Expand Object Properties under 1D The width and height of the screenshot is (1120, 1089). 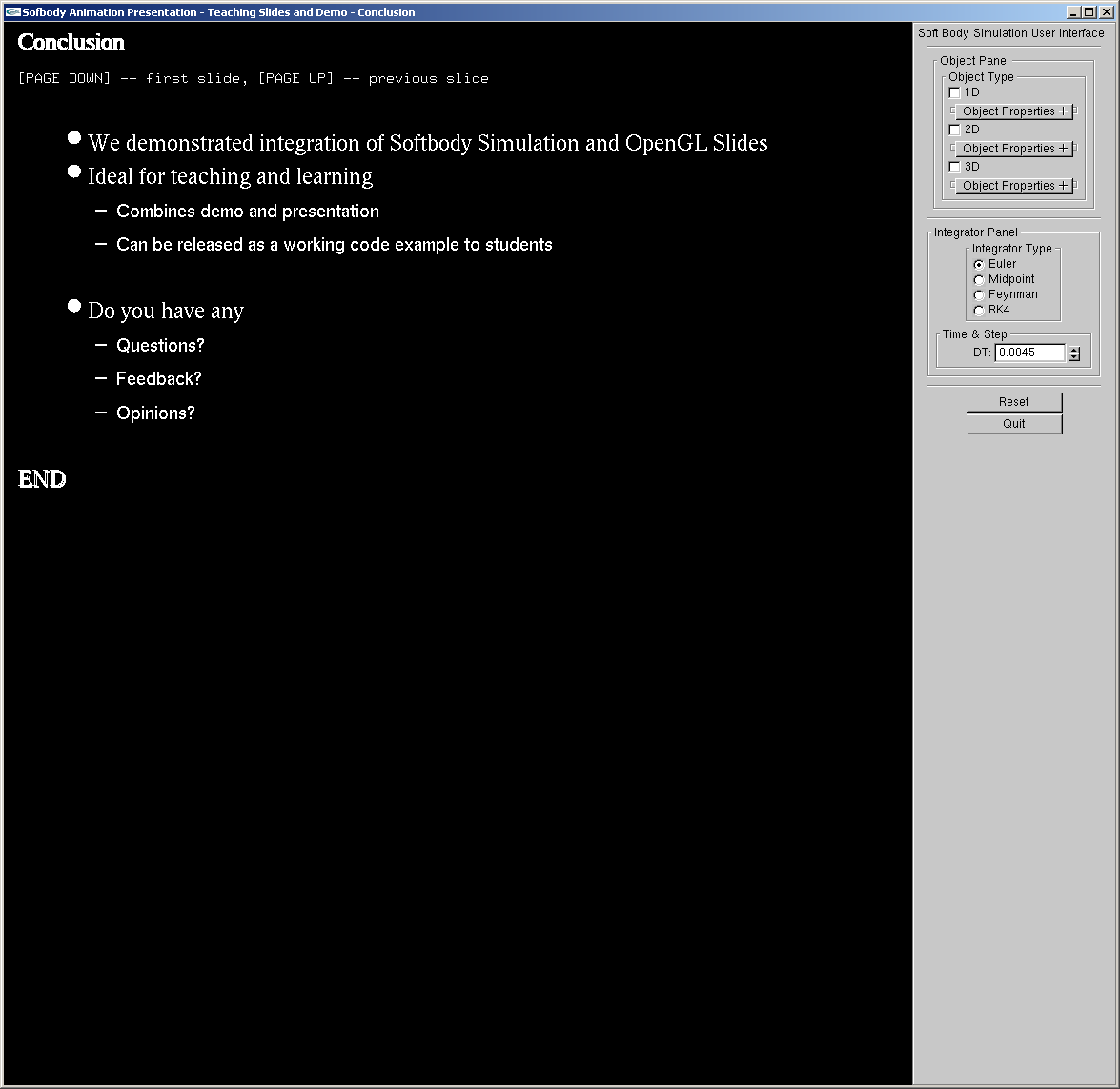(x=1013, y=111)
